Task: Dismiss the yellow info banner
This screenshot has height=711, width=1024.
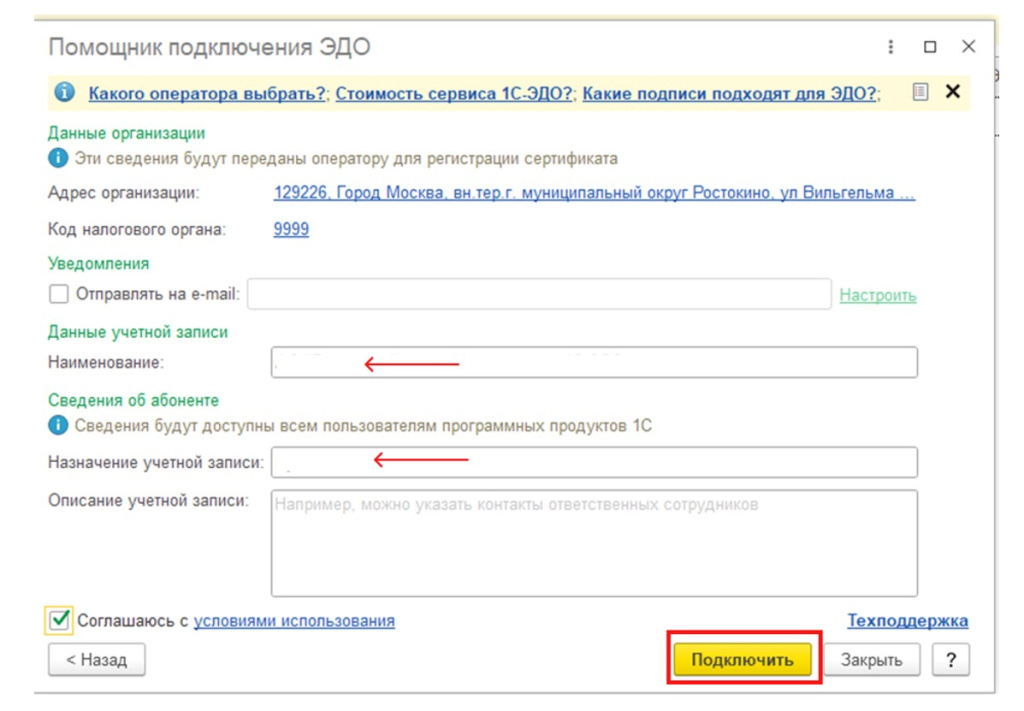Action: click(953, 92)
